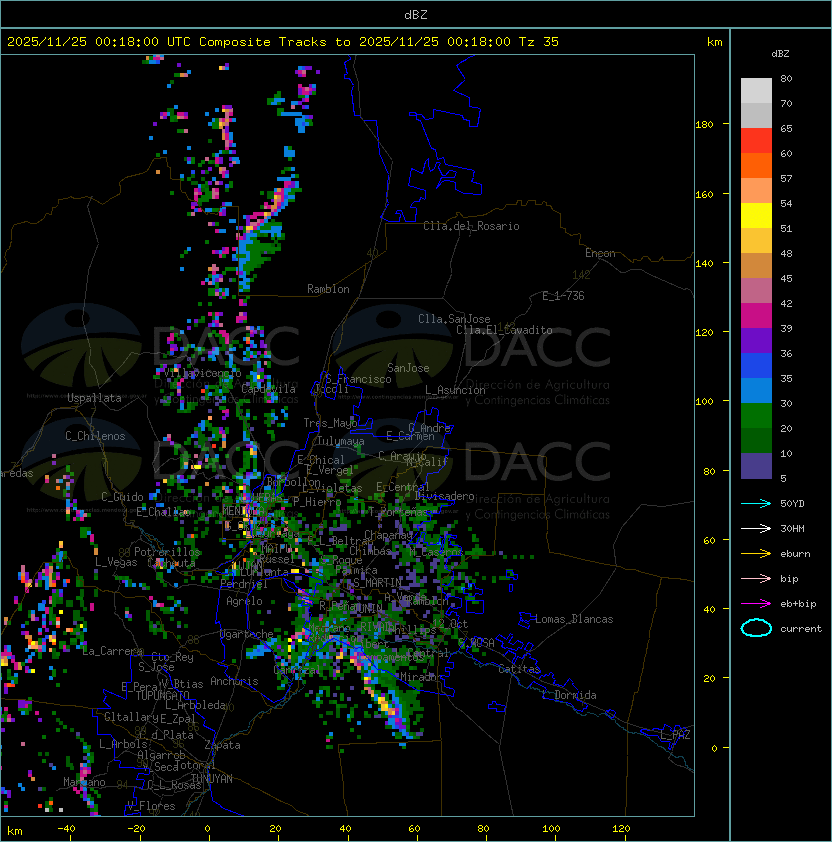This screenshot has height=842, width=832.
Task: Click the 'current' legend label
Action: pos(801,629)
